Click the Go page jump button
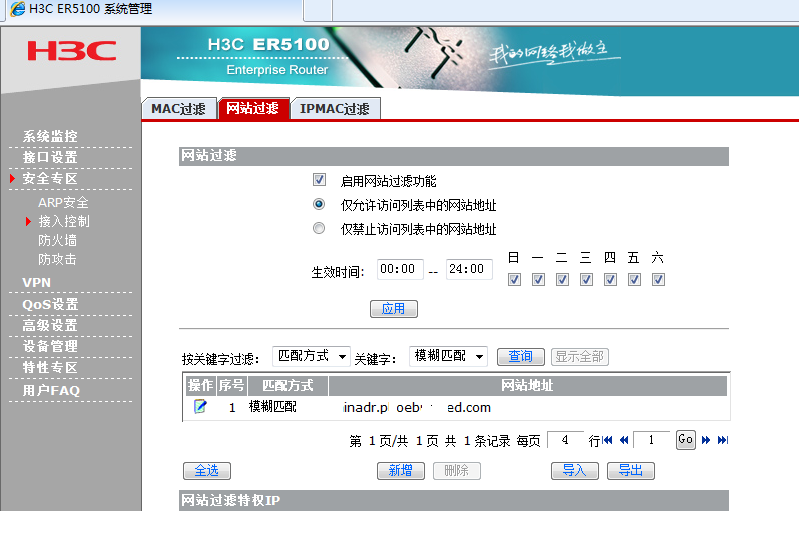 pos(685,440)
